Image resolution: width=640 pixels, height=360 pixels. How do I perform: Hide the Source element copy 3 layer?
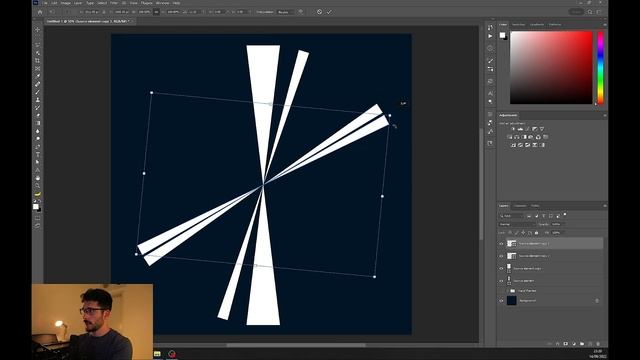coord(501,244)
